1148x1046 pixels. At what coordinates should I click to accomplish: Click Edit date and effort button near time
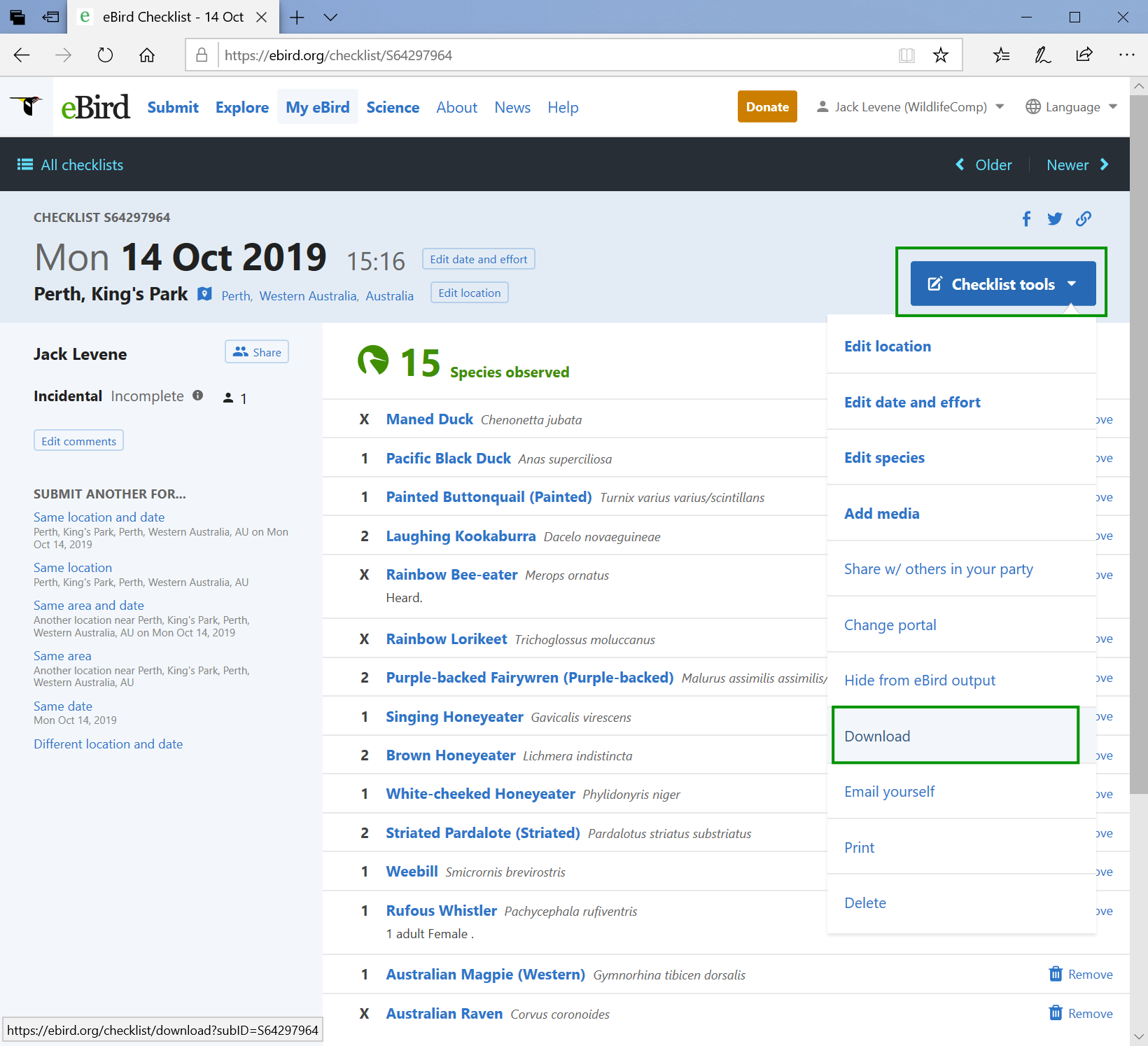[479, 259]
